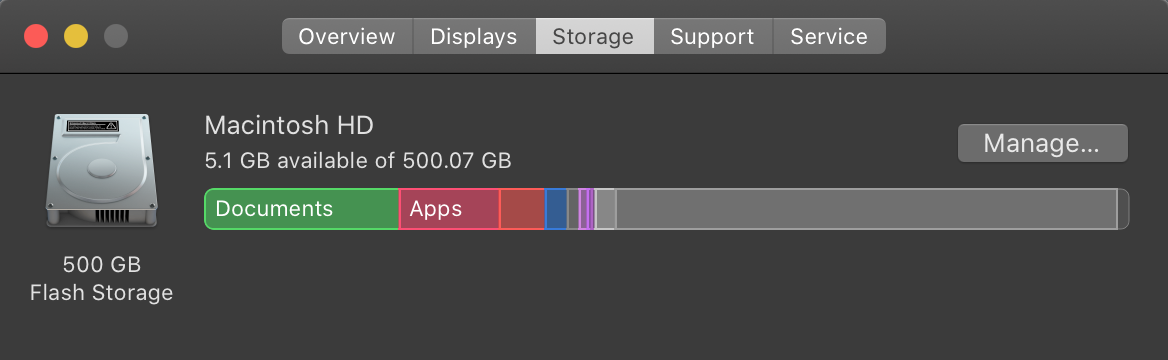
Task: Click the light gray segment after purple
Action: pos(605,209)
